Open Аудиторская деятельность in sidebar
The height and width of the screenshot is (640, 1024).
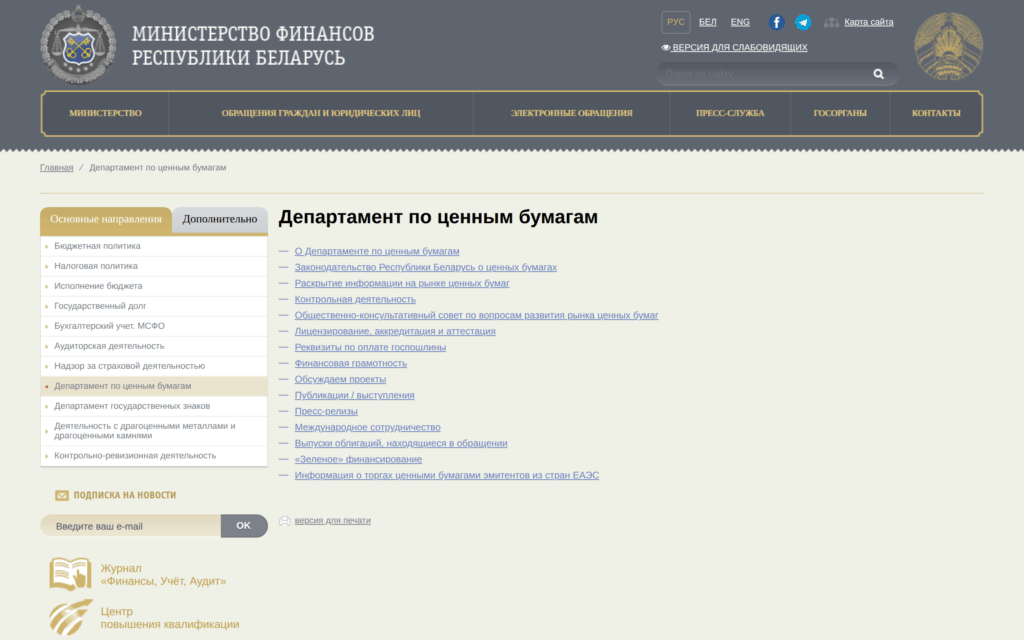(154, 346)
